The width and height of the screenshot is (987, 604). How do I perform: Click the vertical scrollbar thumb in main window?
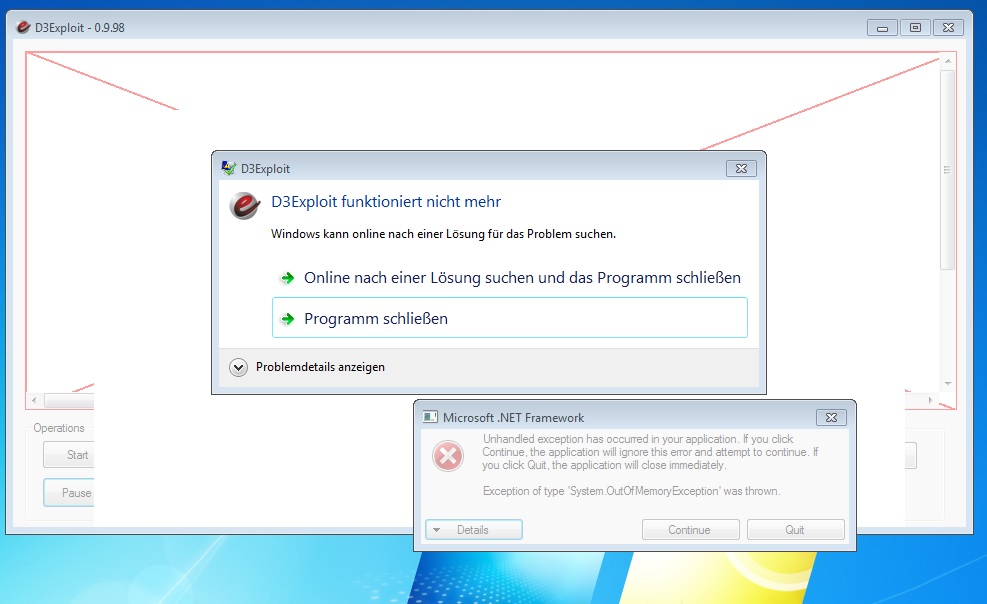[947, 170]
